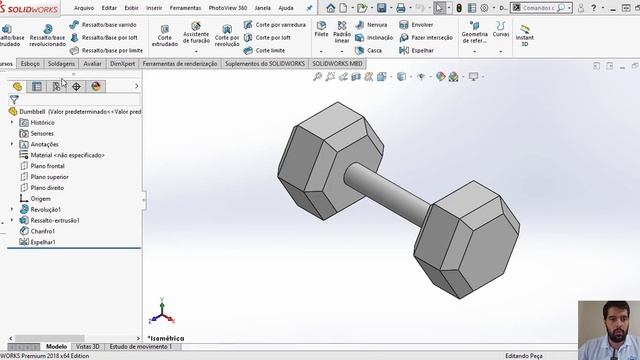Toggle the rebuild traffic light icon
This screenshot has width=640, height=360.
click(x=459, y=8)
